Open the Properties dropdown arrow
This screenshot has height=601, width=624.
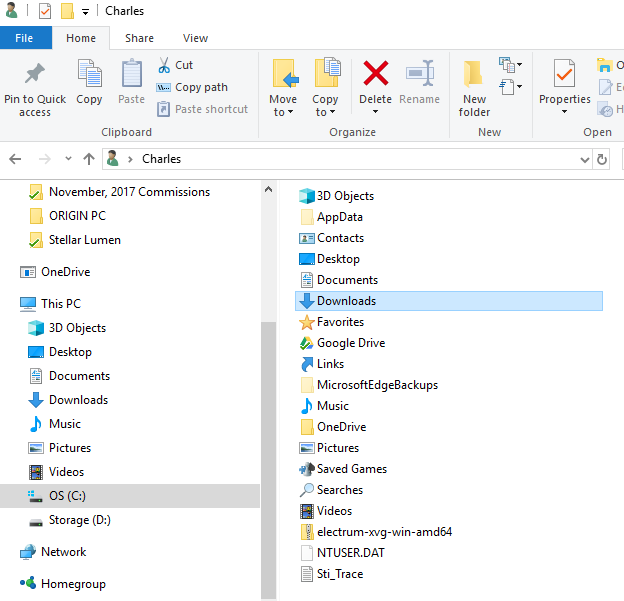click(564, 112)
